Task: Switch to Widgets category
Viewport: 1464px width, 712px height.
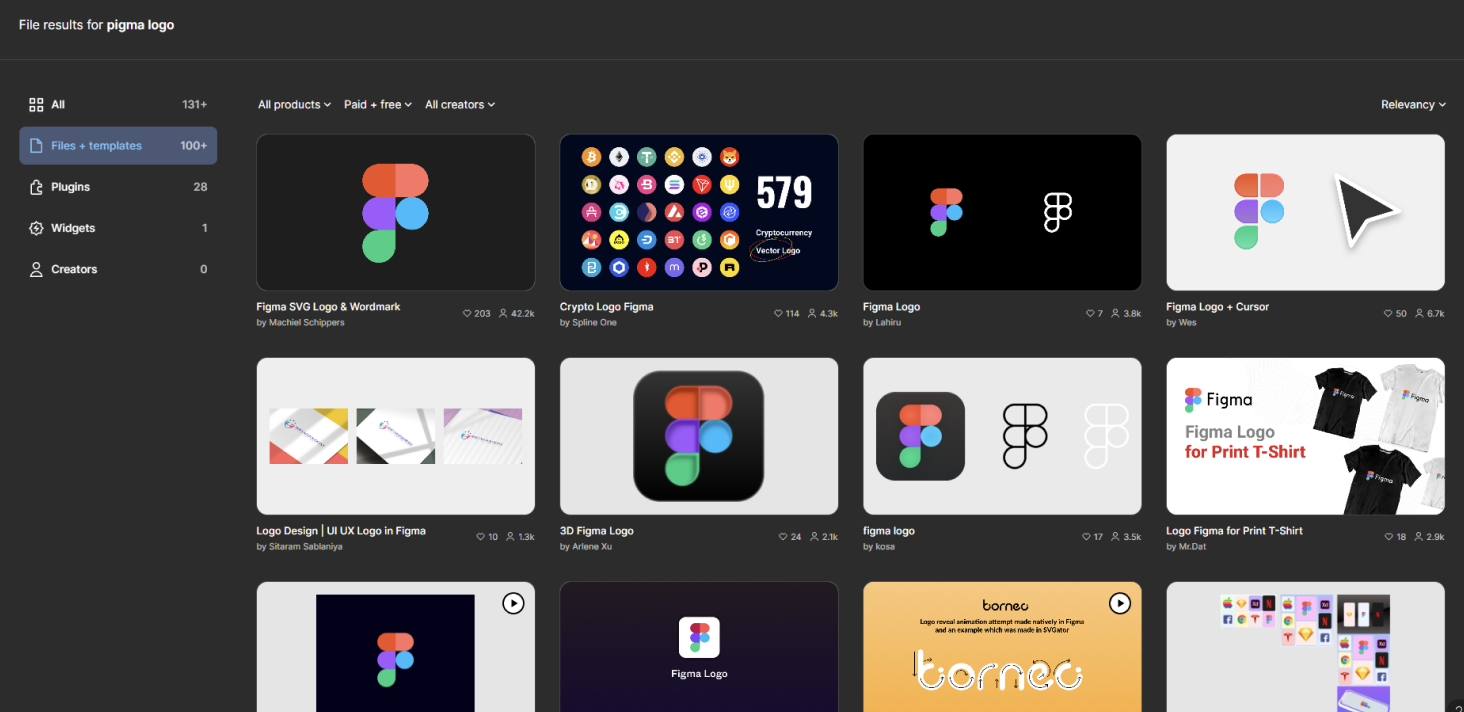Action: pos(118,228)
